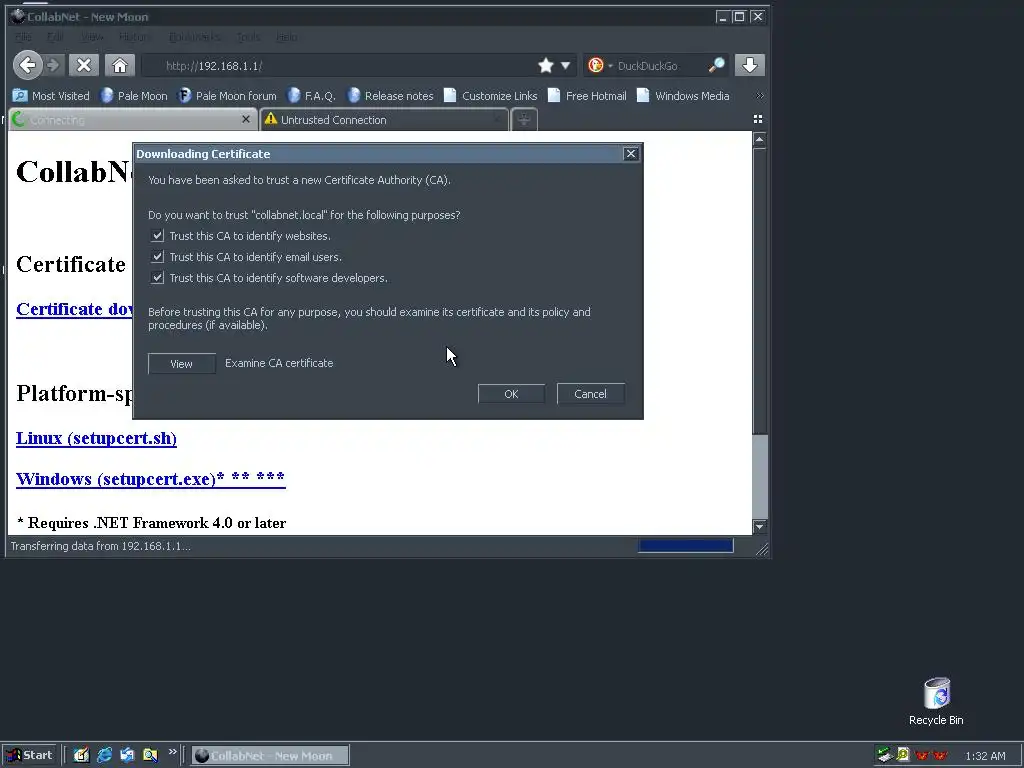Open the View menu
Screen dimensions: 1024x768
tap(92, 37)
